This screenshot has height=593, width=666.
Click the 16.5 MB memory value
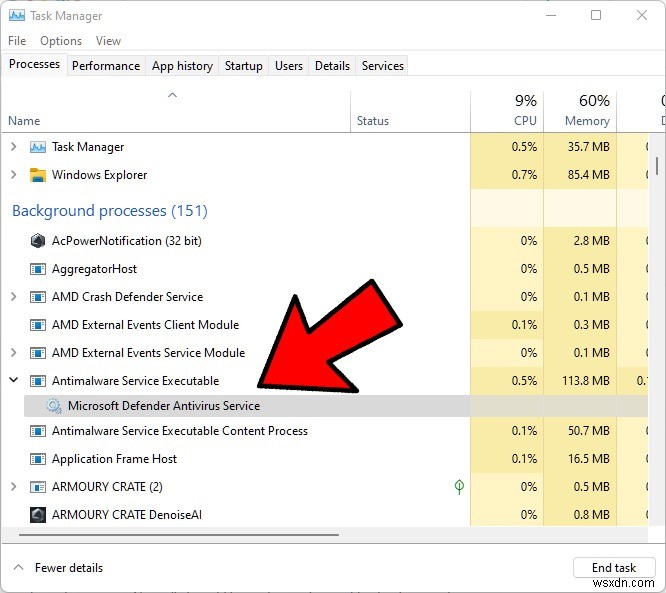pos(589,459)
